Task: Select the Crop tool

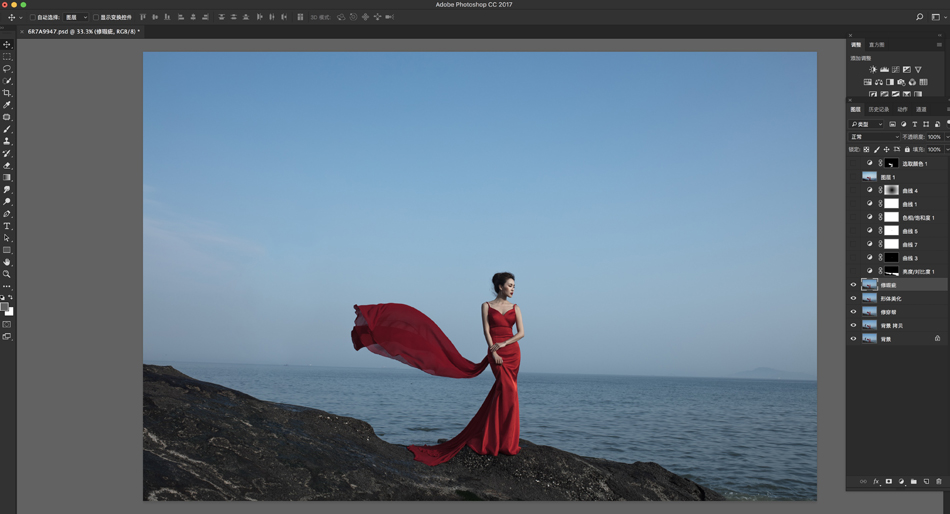Action: tap(7, 93)
